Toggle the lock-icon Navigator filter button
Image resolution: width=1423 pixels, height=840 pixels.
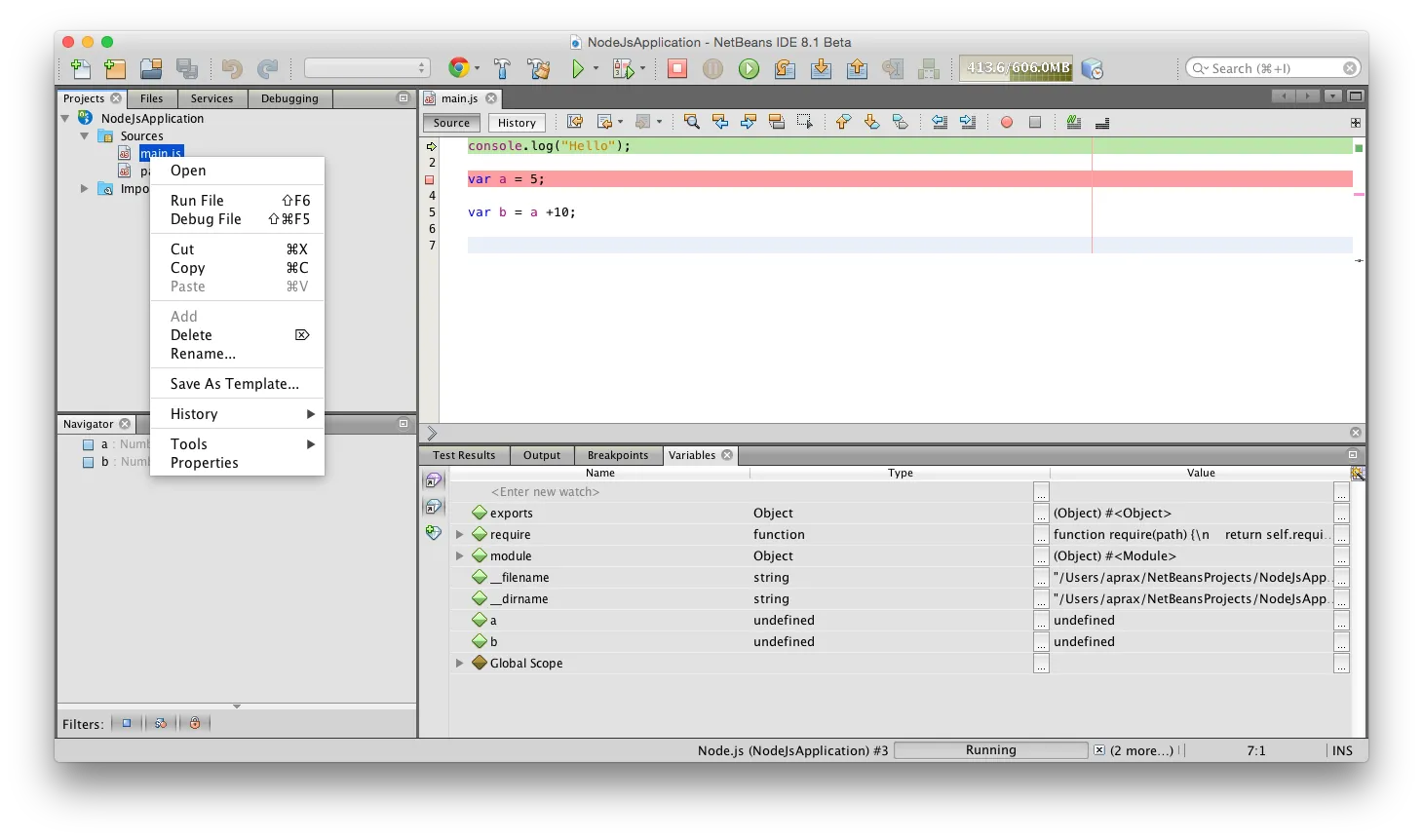click(195, 723)
